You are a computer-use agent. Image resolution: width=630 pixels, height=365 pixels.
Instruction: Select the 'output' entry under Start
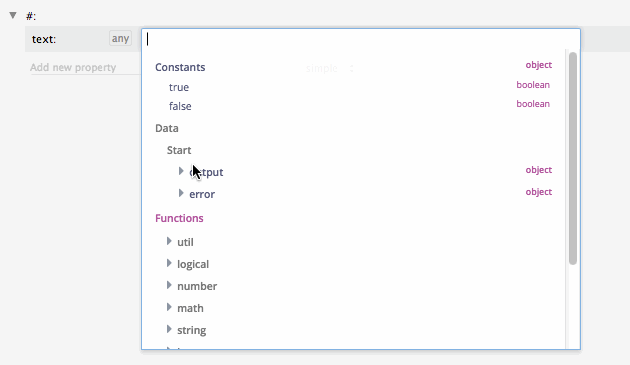206,172
